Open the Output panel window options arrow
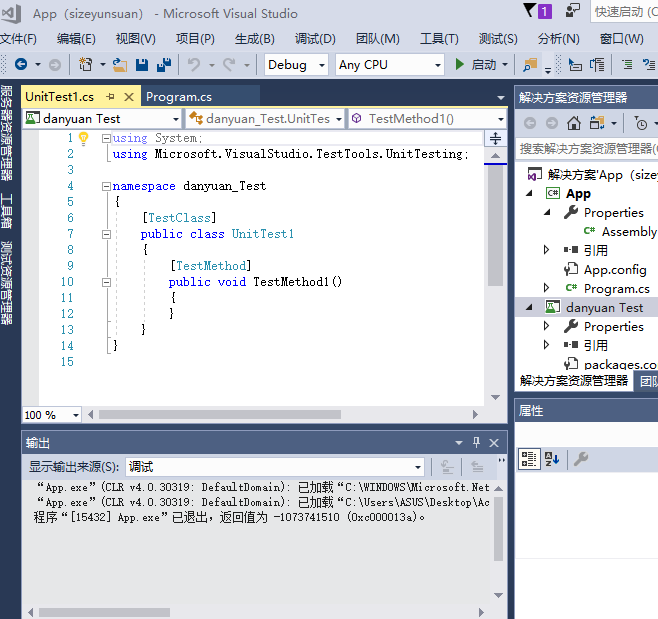 (459, 443)
